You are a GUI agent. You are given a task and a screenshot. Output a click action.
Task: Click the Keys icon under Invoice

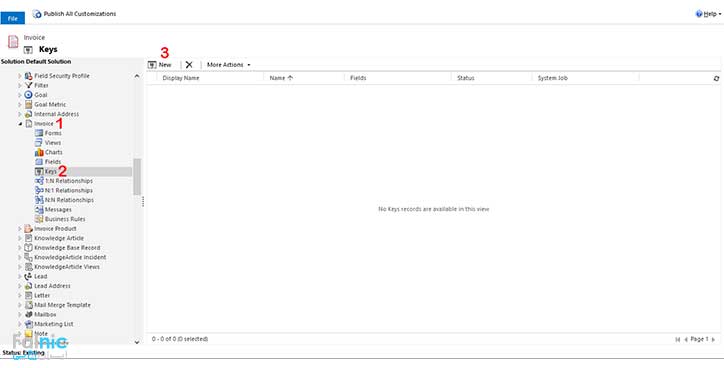pos(39,171)
